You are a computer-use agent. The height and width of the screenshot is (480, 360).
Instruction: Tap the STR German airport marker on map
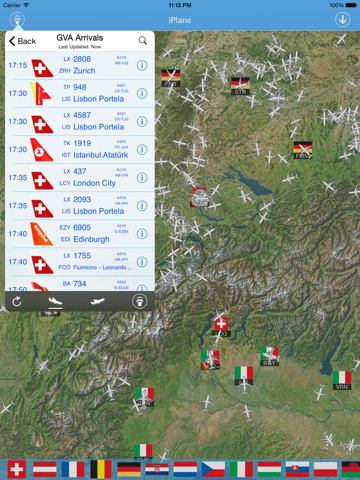coord(240,86)
